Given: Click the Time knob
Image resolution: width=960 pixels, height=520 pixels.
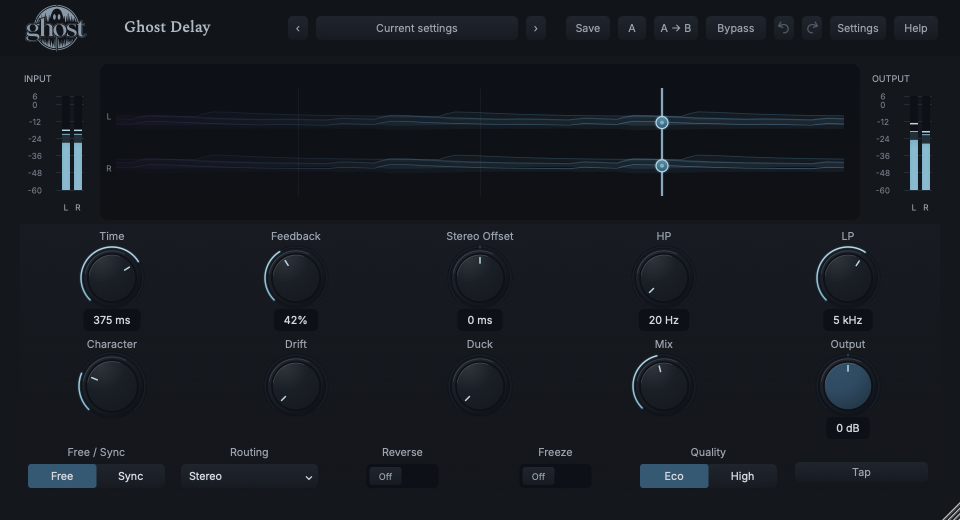Looking at the screenshot, I should [112, 277].
